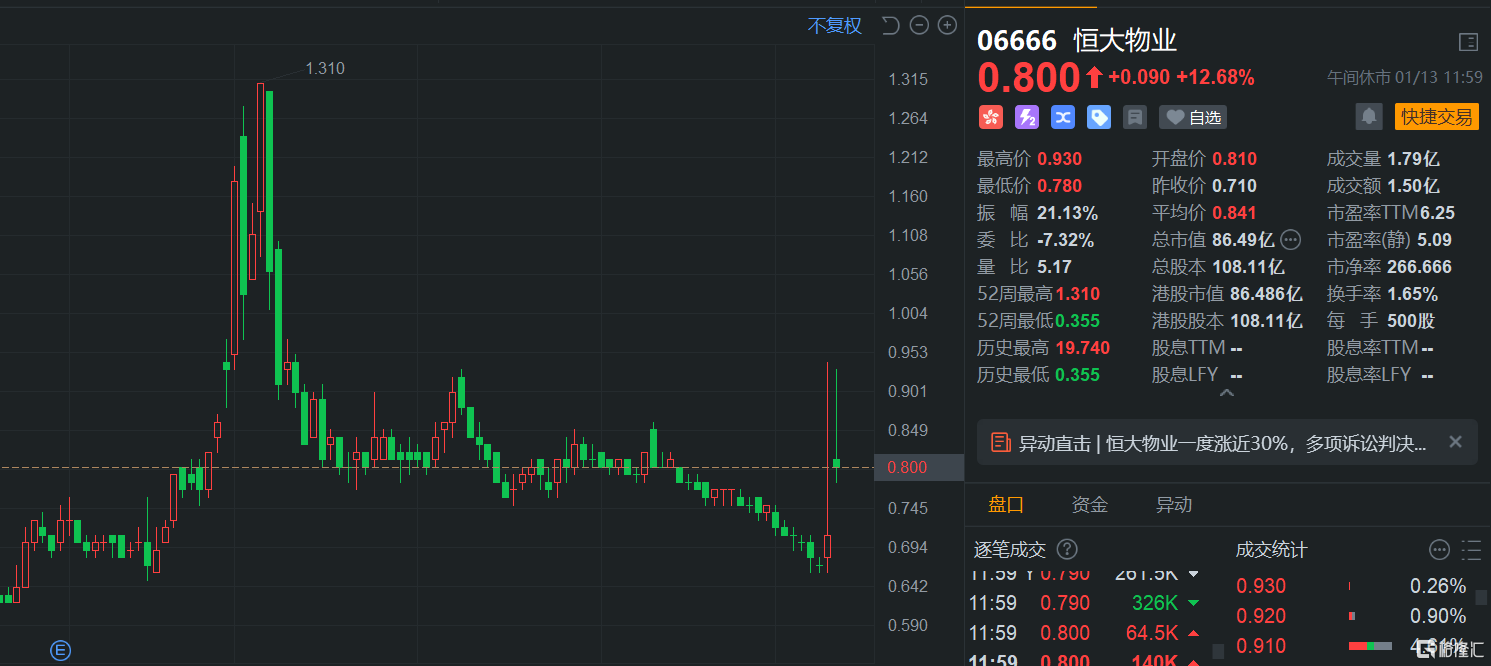The image size is (1491, 666).
Task: Click the 量比 value 5.17
Action: [1054, 267]
